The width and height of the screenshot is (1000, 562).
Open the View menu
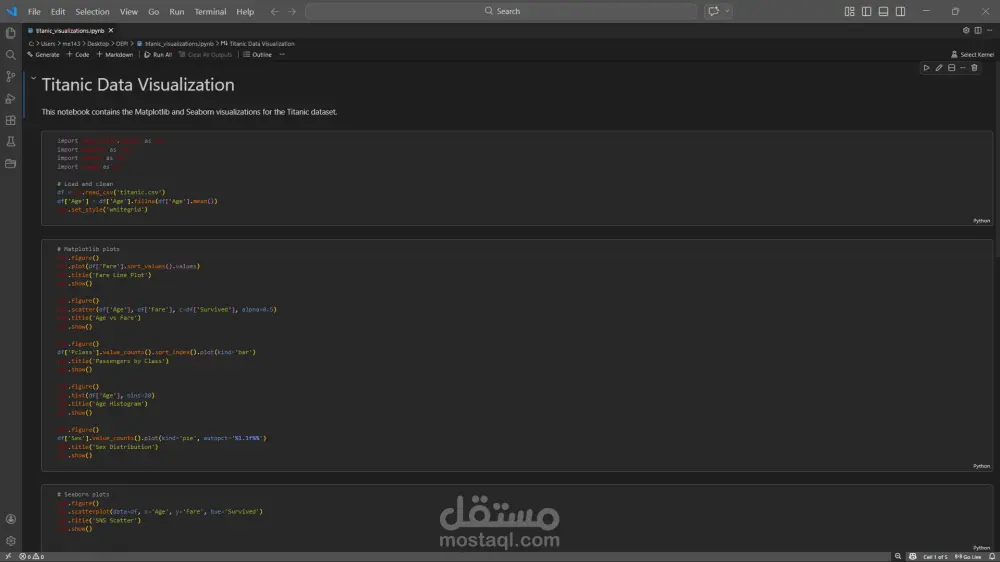pos(129,11)
